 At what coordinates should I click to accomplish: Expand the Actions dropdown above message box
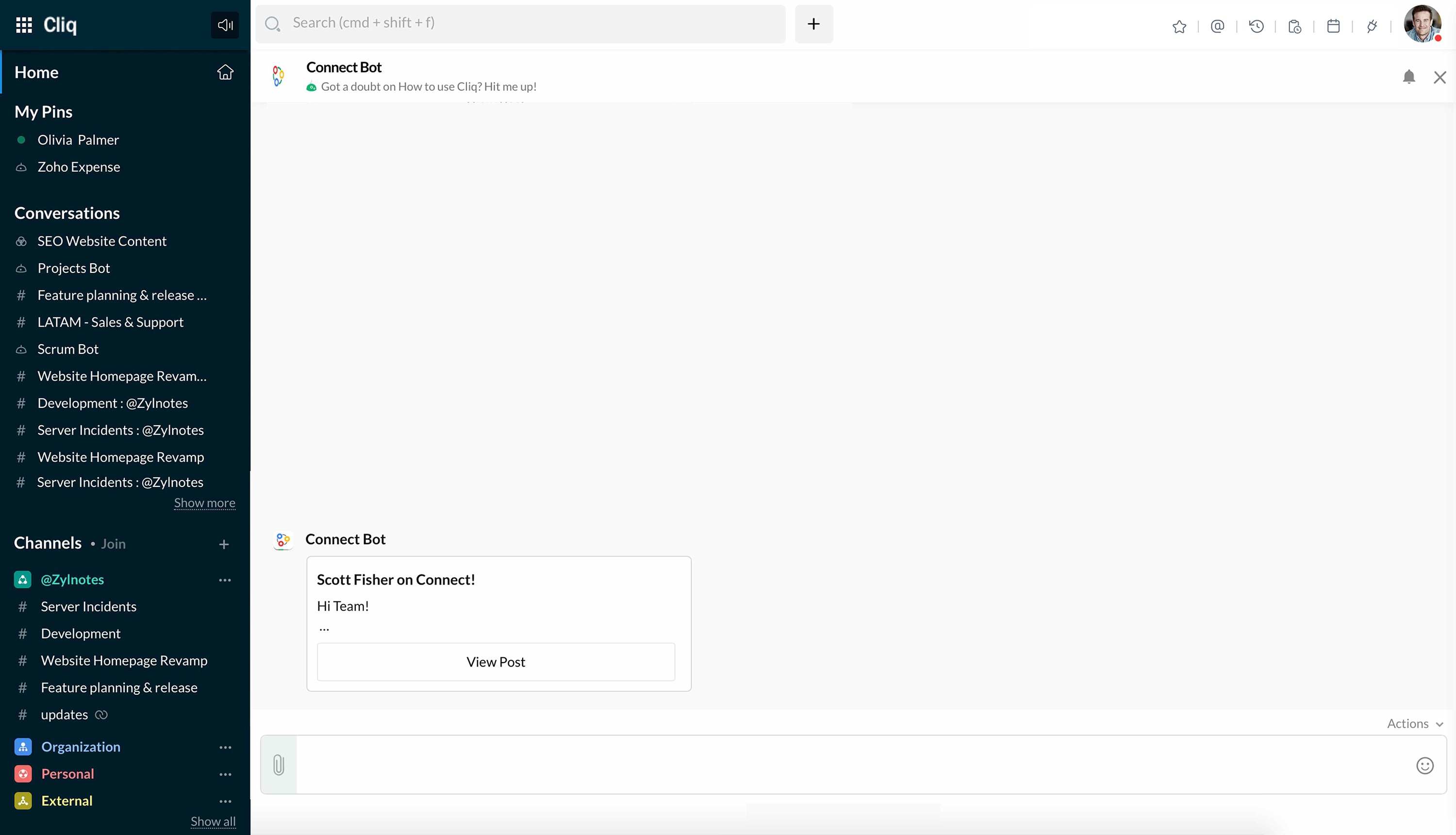[1414, 724]
